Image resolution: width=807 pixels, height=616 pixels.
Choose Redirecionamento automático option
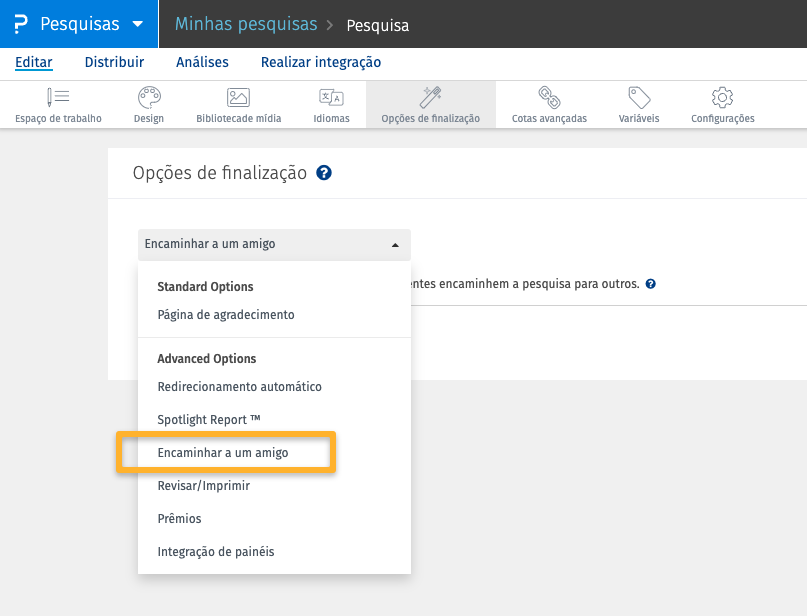point(240,386)
